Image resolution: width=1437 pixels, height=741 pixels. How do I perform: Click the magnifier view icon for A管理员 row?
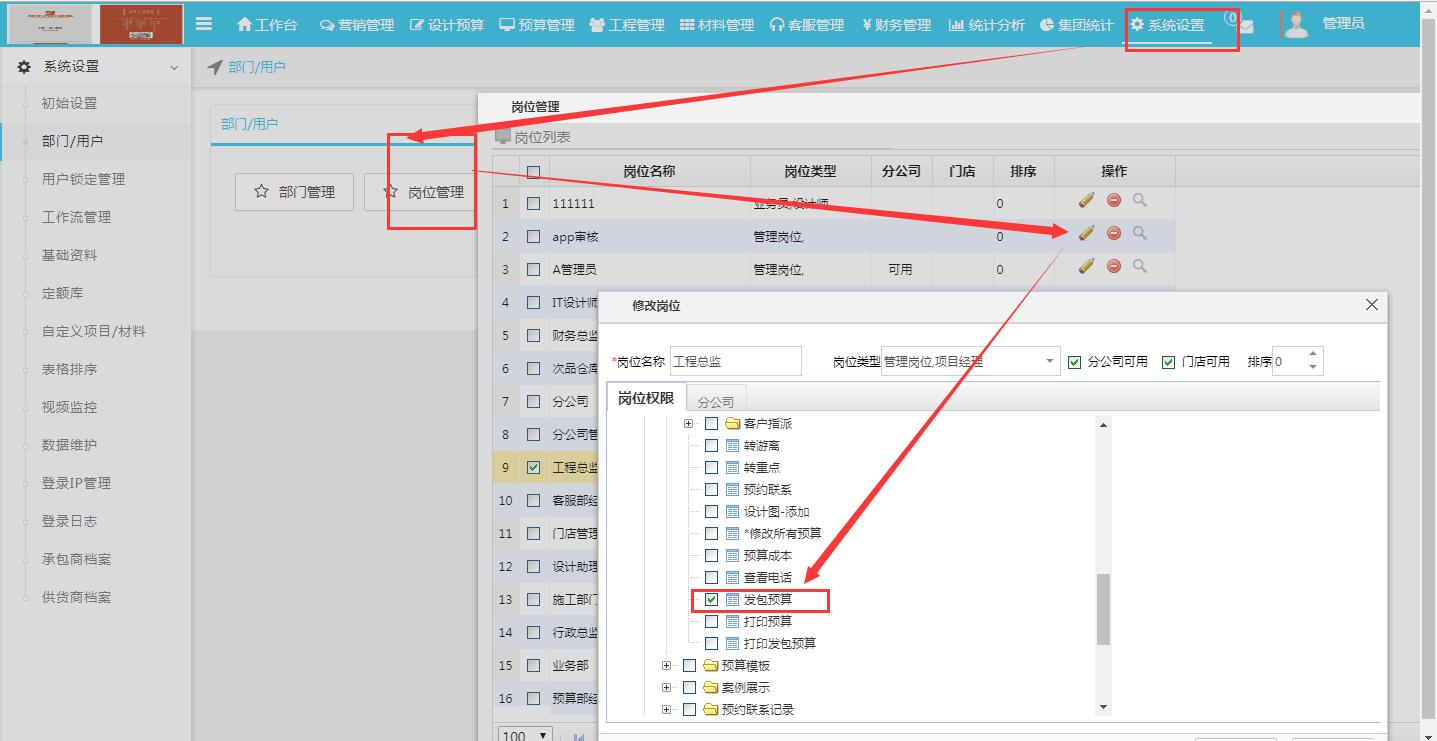(x=1140, y=266)
